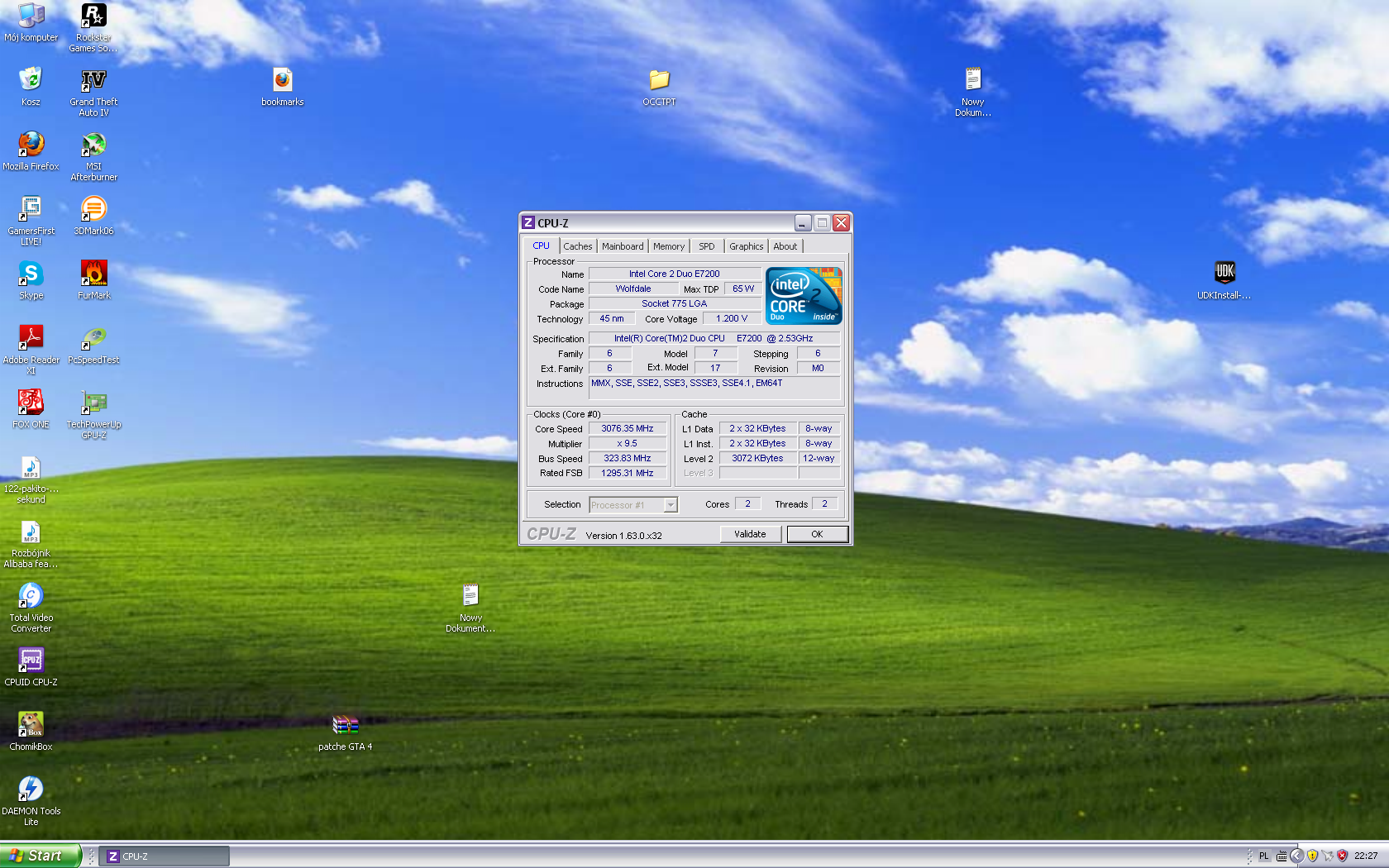This screenshot has width=1389, height=868.
Task: Click the Start button
Action: (40, 856)
